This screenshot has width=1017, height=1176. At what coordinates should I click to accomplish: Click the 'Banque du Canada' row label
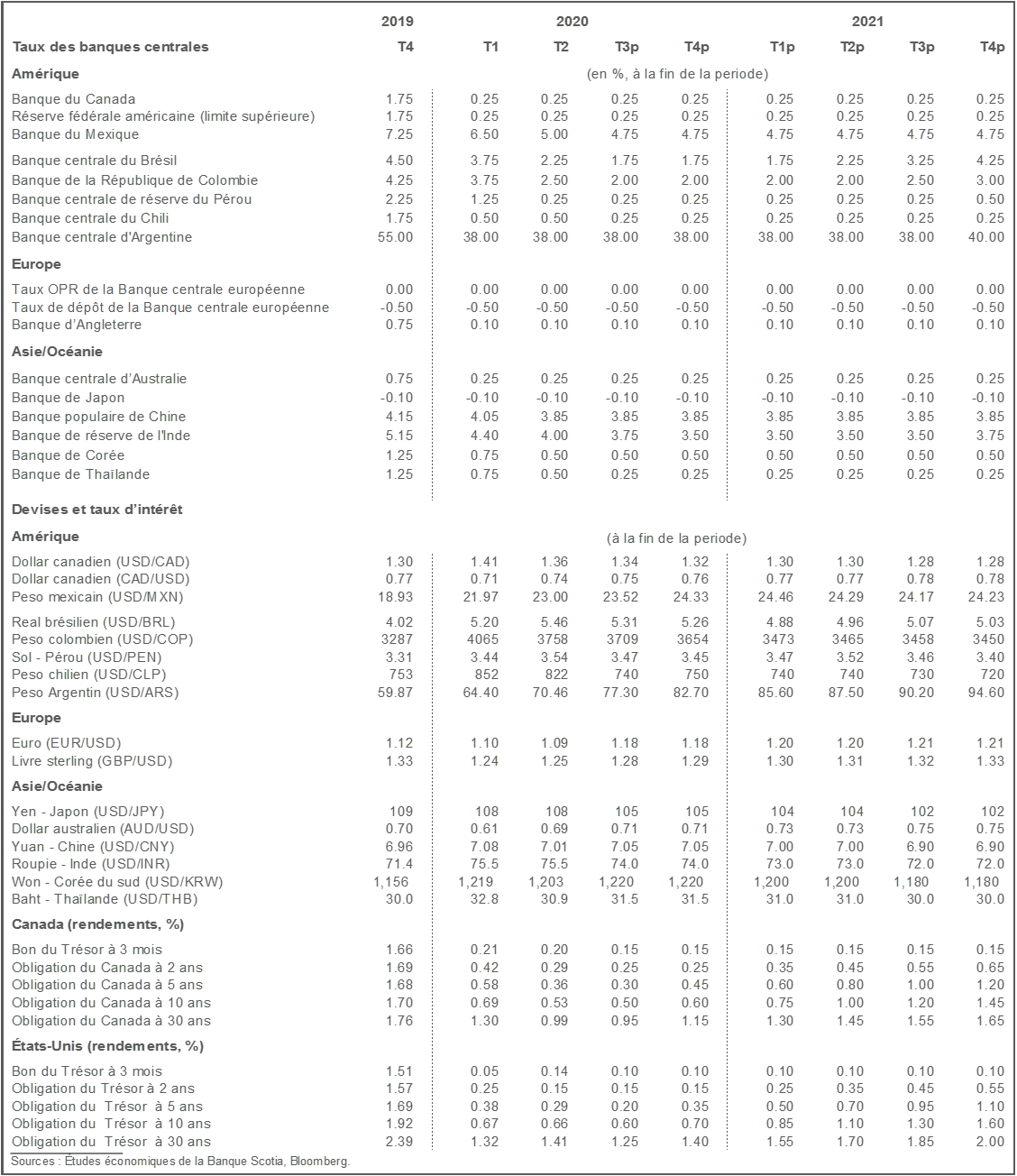click(x=74, y=99)
